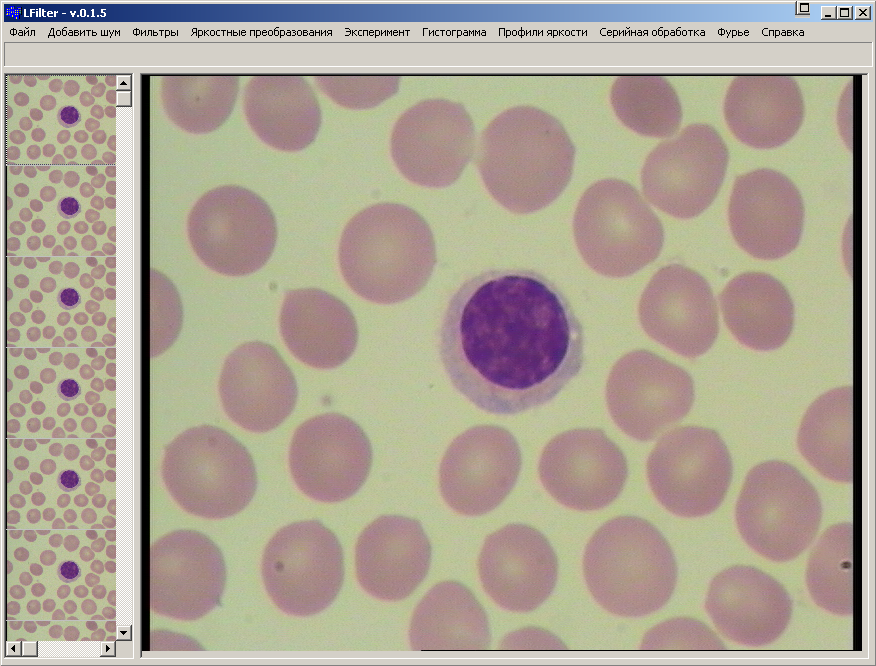Open the Добавить шум menu

(84, 32)
